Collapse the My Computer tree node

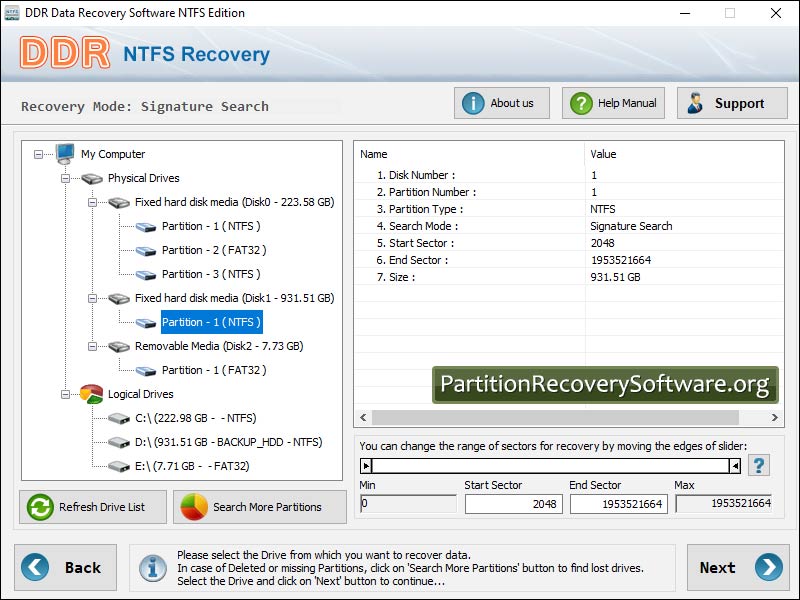[x=38, y=154]
